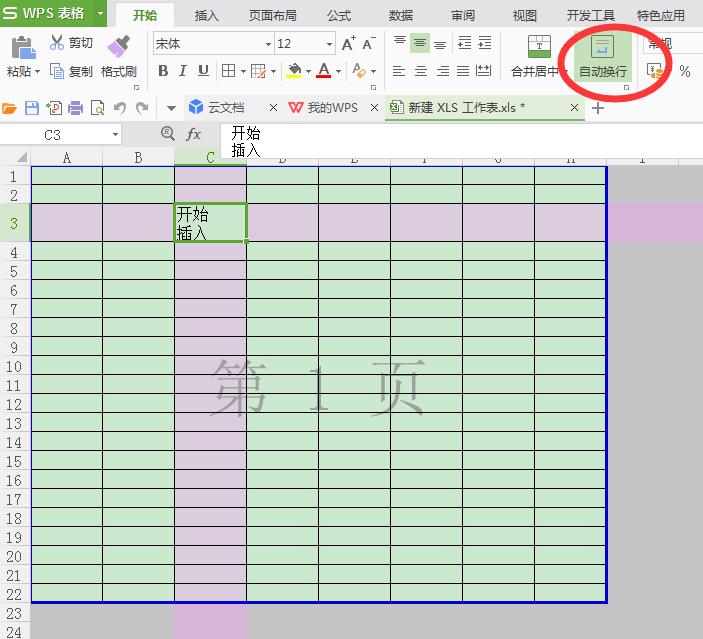Switch to the 插入 ribbon tab
The height and width of the screenshot is (639, 703).
(x=206, y=16)
